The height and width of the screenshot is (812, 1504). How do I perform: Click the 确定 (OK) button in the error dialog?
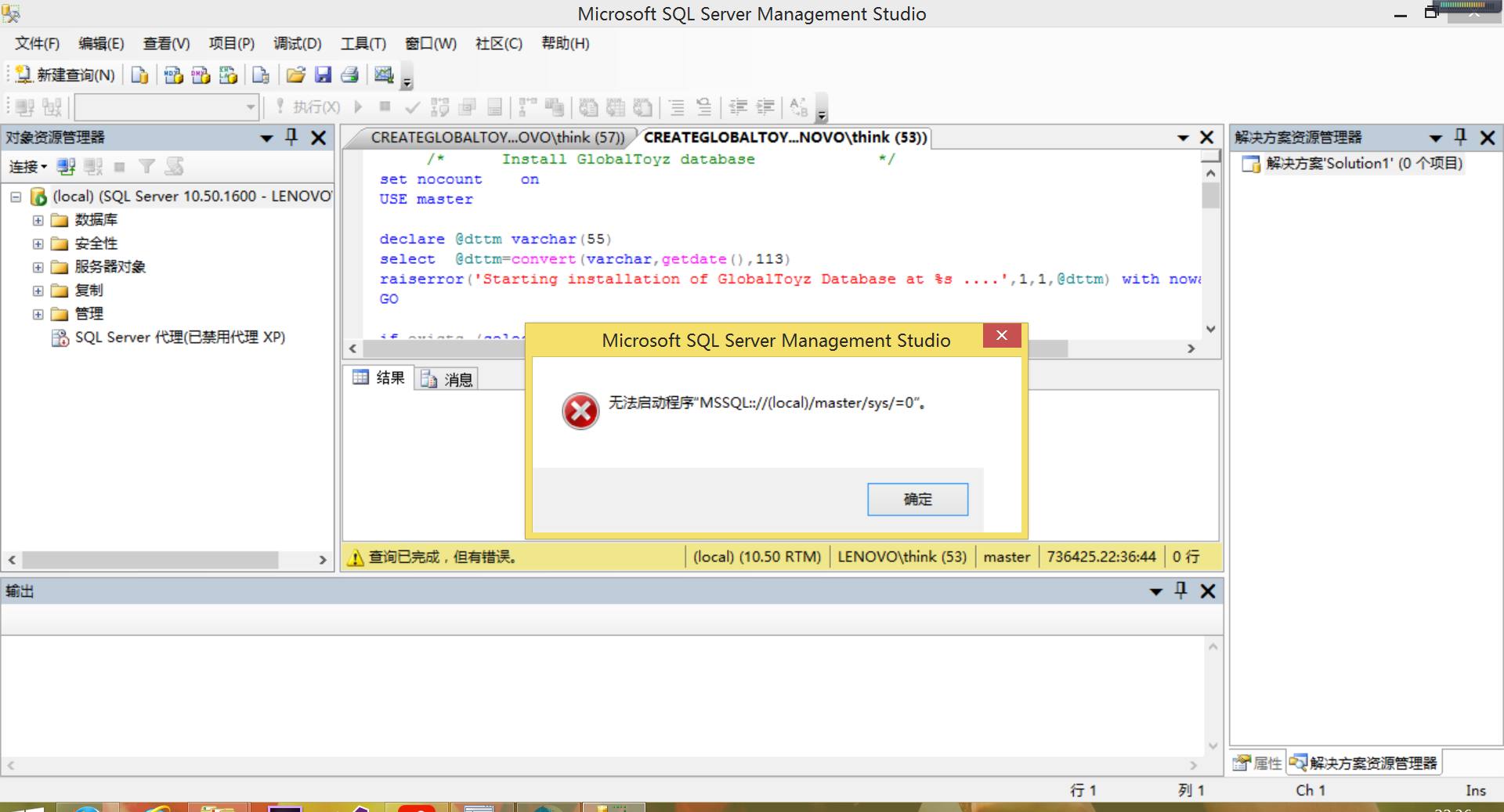(917, 500)
